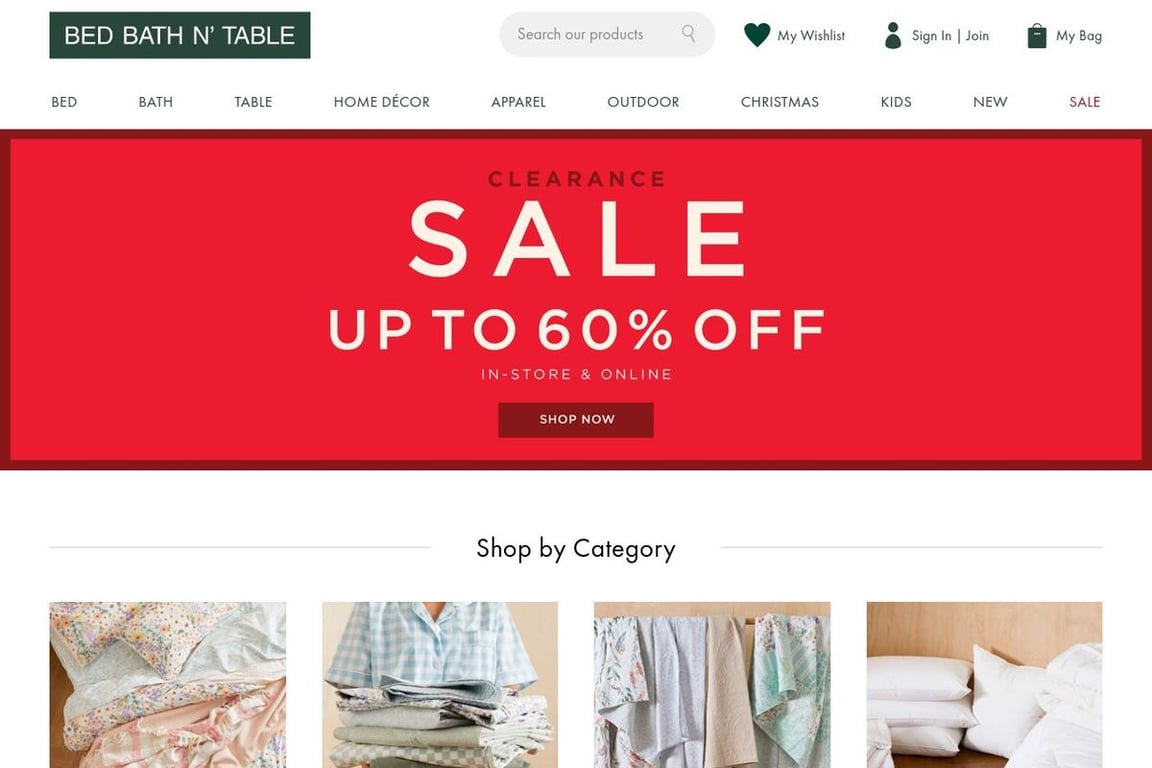Image resolution: width=1152 pixels, height=768 pixels.
Task: Open the floral bed linen category thumbnail
Action: pyautogui.click(x=168, y=685)
